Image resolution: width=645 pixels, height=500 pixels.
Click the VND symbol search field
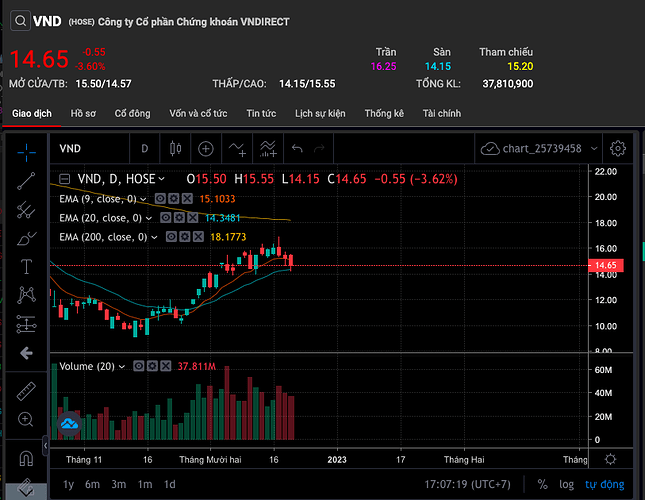tap(89, 148)
